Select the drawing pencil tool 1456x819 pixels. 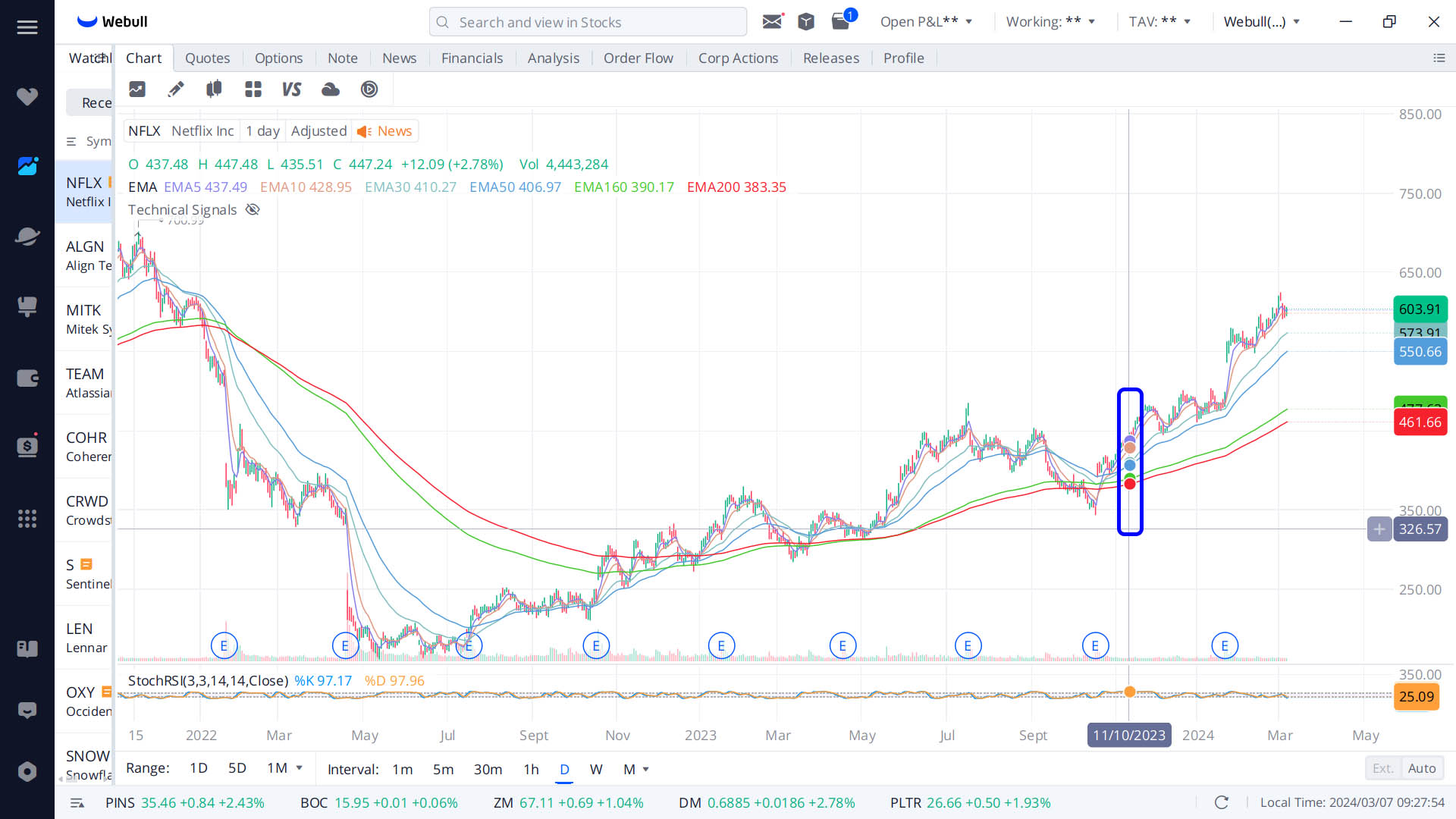pos(176,89)
